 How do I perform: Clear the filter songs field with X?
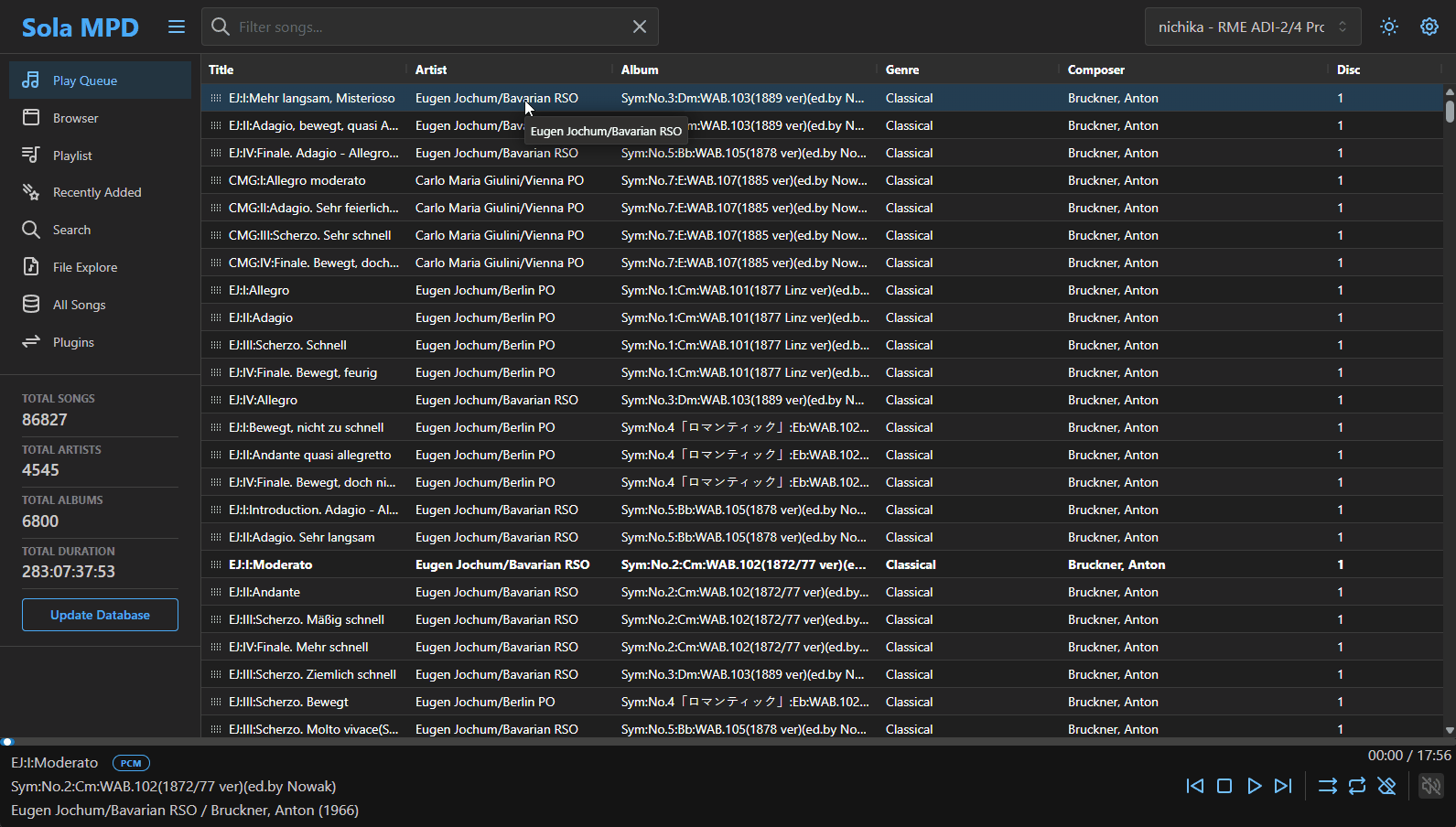click(640, 27)
